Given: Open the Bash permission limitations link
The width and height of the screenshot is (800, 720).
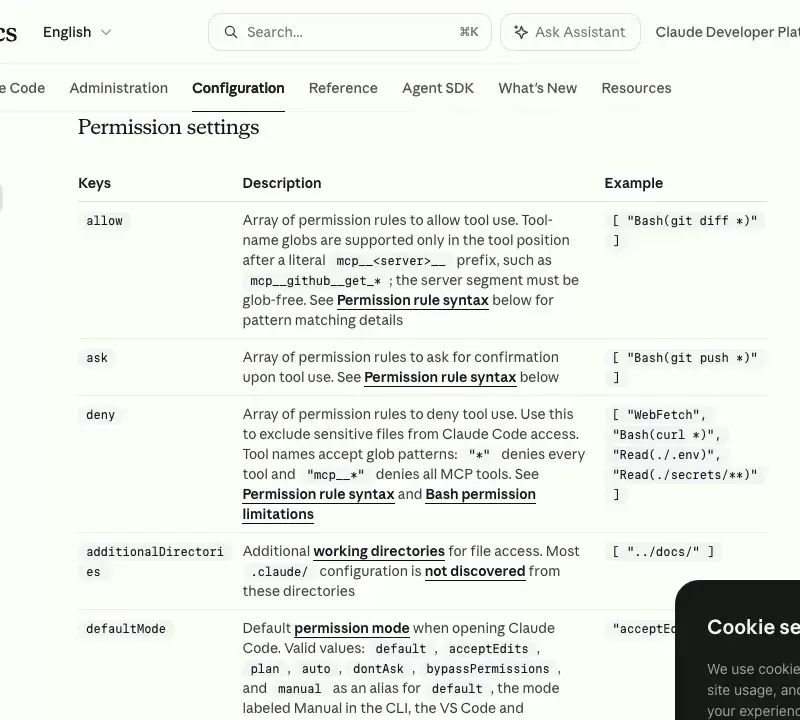Looking at the screenshot, I should [x=389, y=504].
